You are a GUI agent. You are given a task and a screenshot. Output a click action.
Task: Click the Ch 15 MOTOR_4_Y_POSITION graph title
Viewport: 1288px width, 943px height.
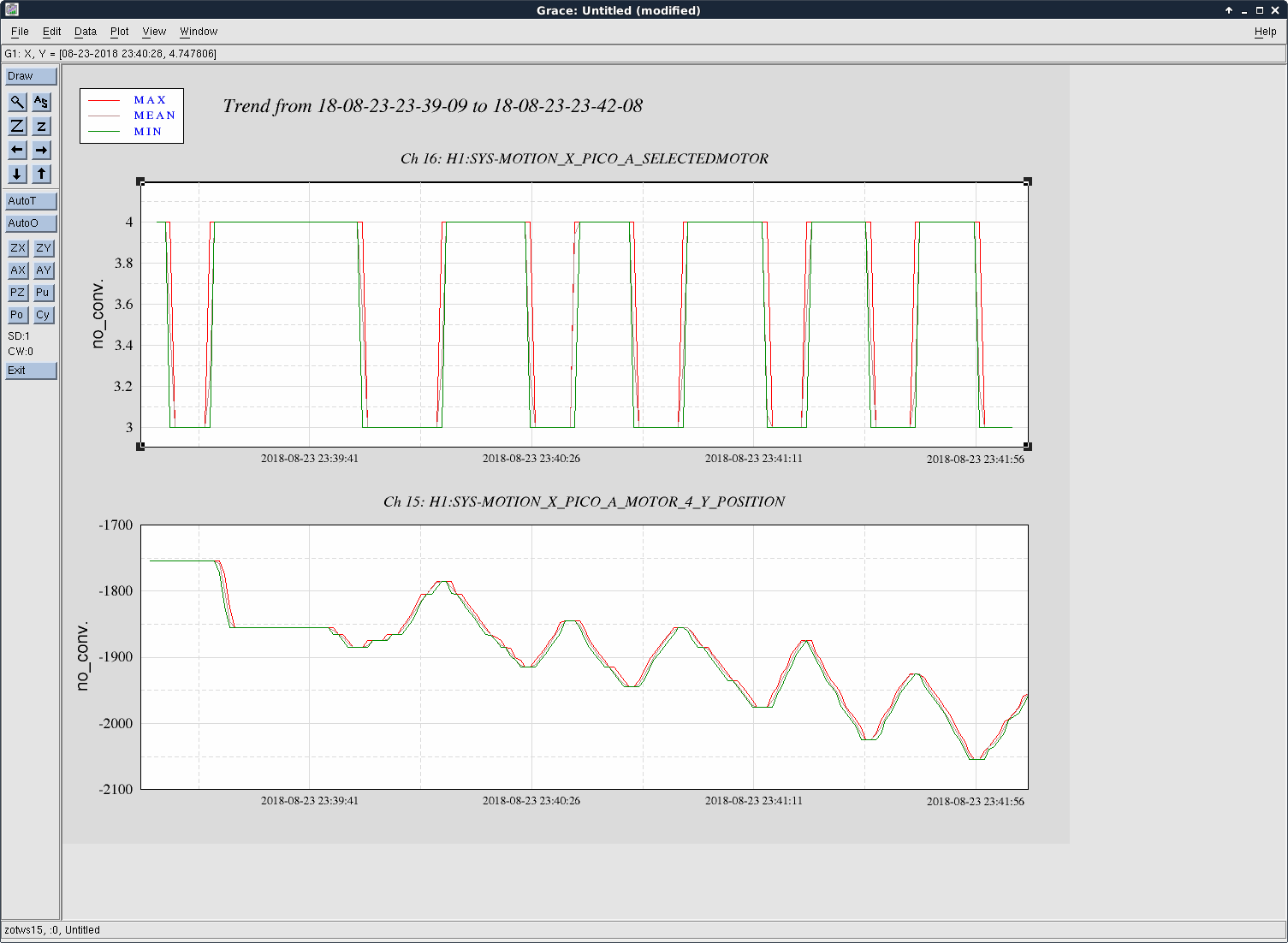pos(585,501)
